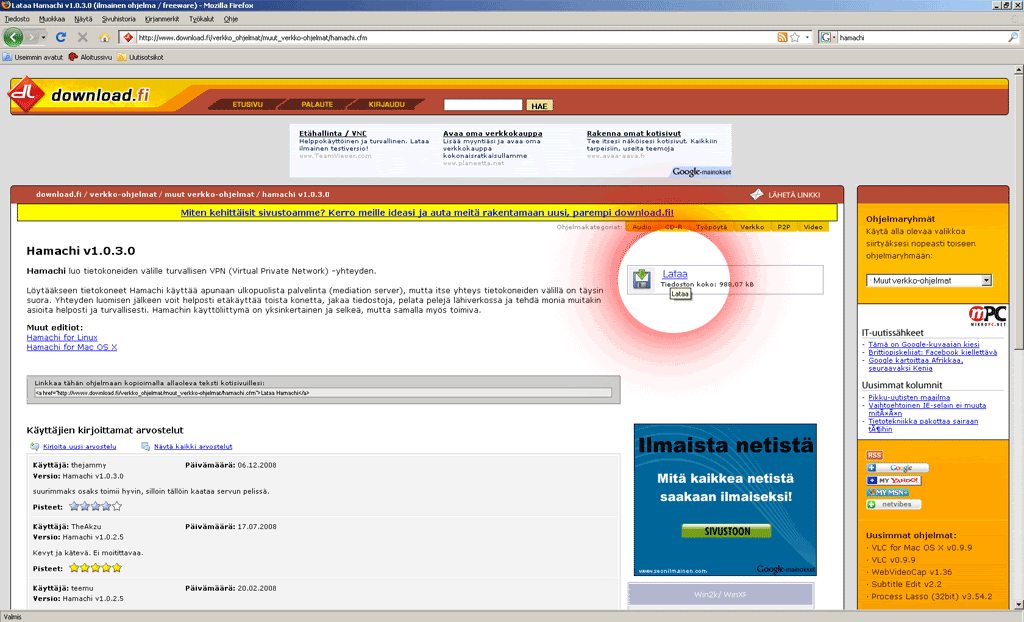This screenshot has height=622, width=1024.
Task: Click the icon beside LÄHETÄ LINKKI
Action: tap(757, 194)
